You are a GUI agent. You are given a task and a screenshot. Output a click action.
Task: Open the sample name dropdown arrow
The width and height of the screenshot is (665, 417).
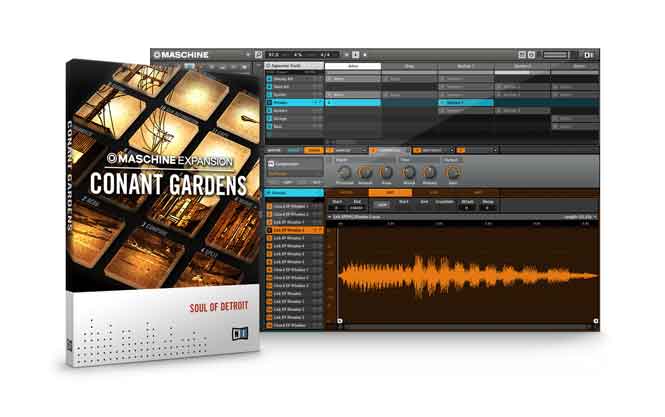330,217
